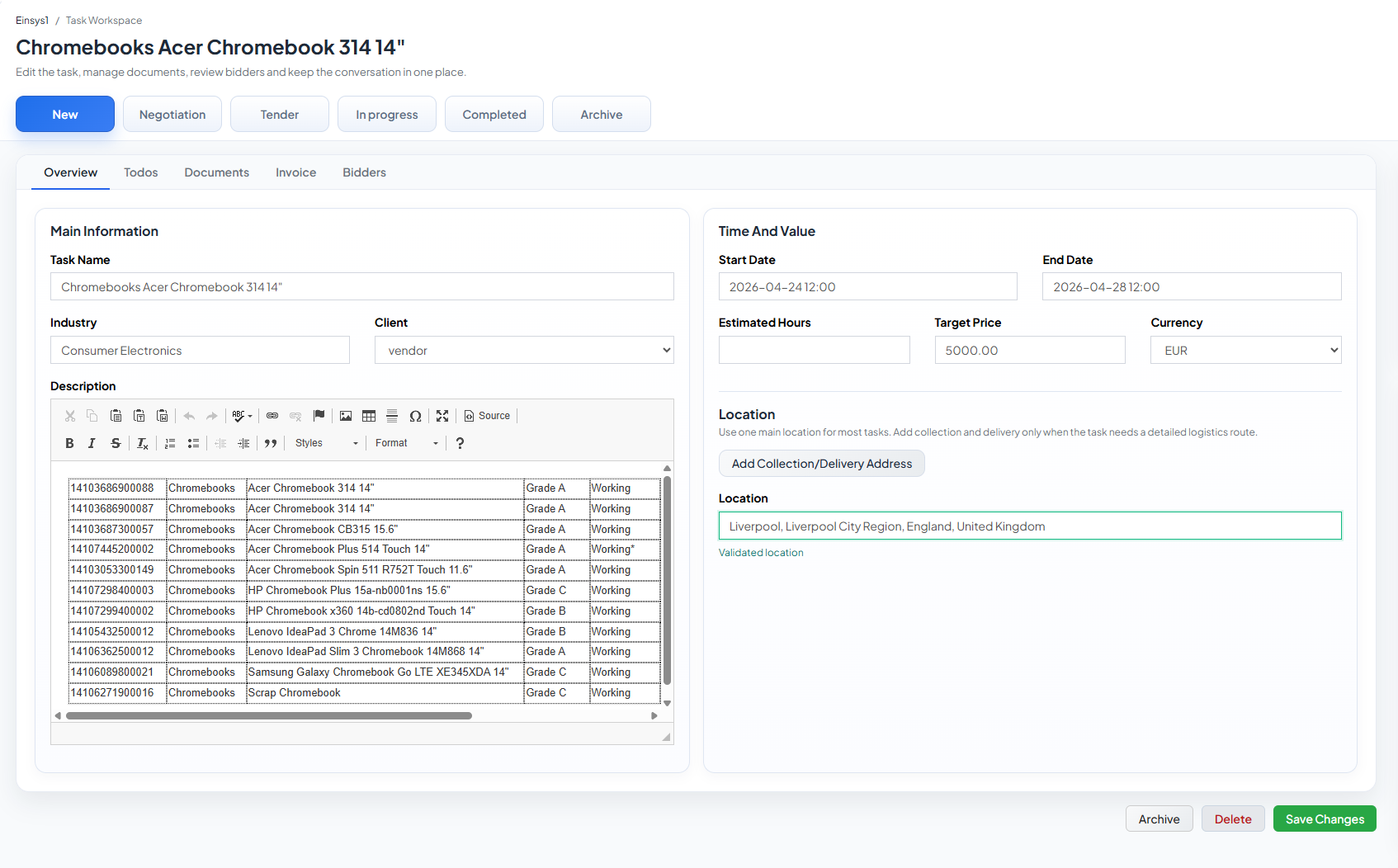Click the cell '14106271900016'
The height and width of the screenshot is (868, 1398).
tap(116, 692)
